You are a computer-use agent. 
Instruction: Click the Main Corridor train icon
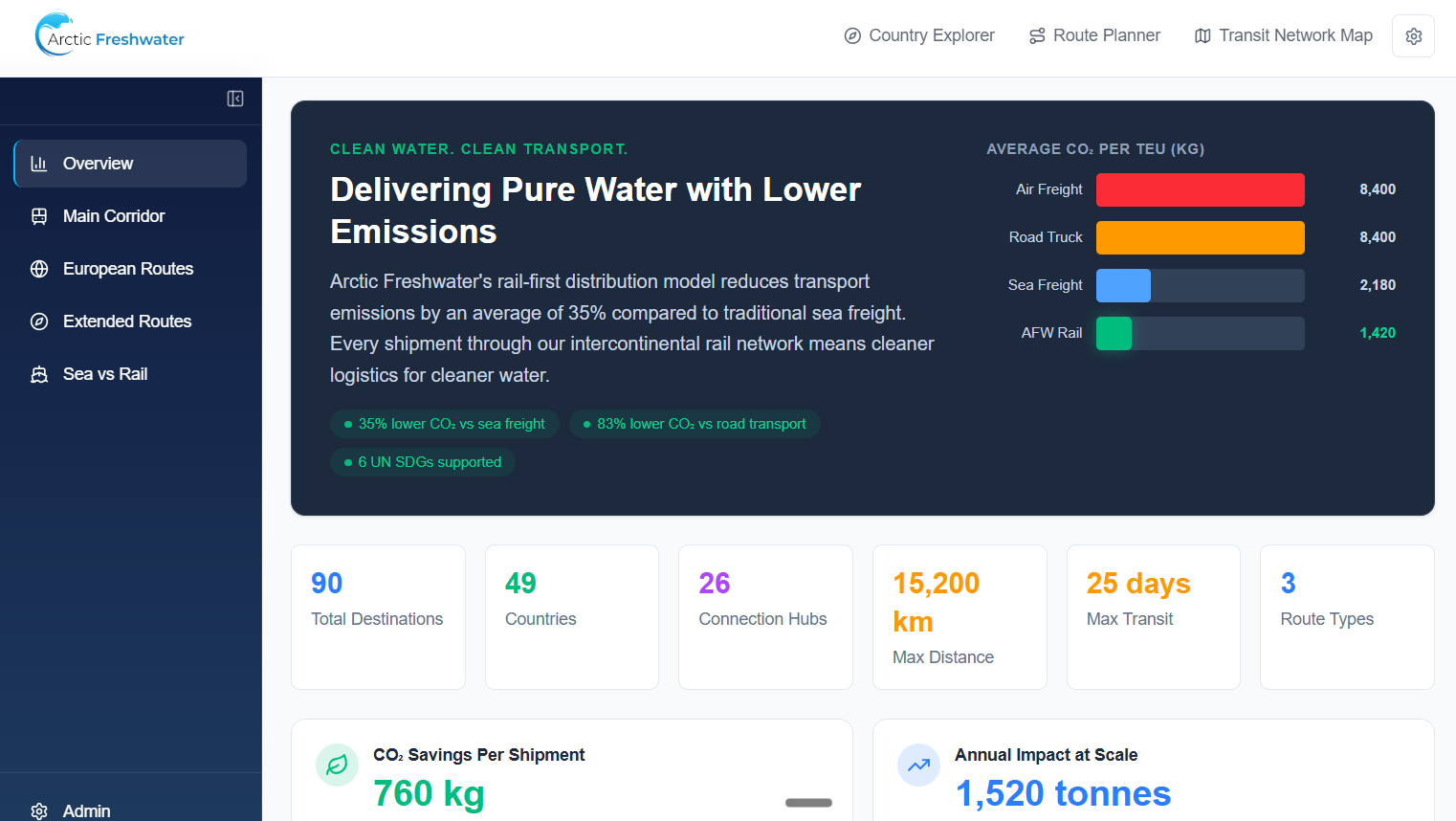coord(38,215)
